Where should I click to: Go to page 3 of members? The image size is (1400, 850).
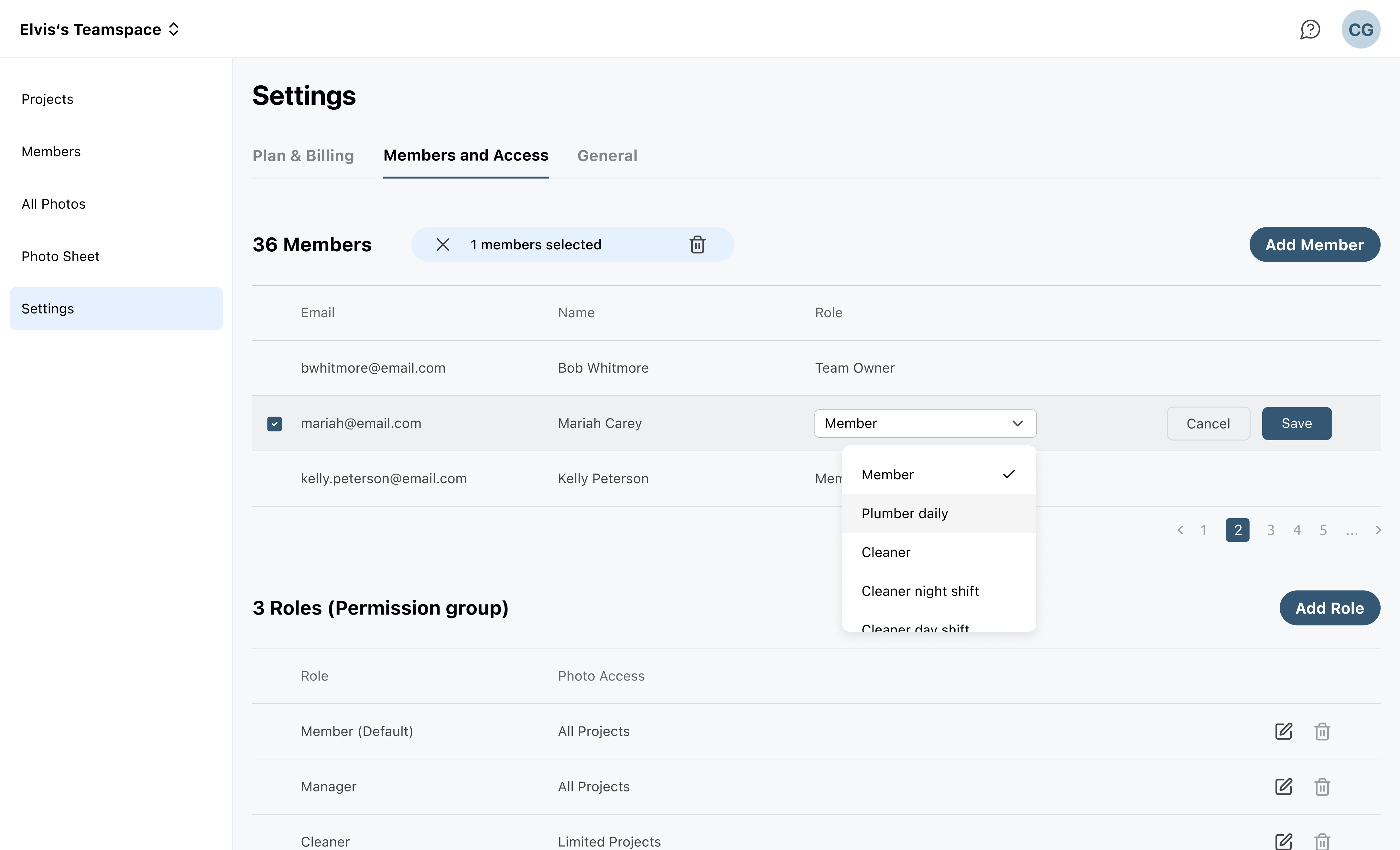tap(1270, 530)
